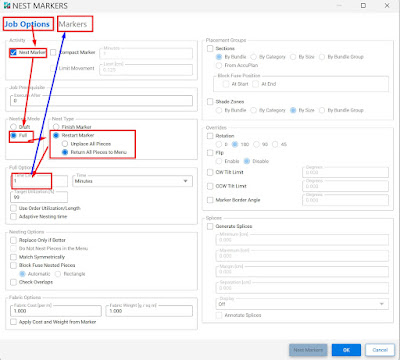Enable Adaptive Nesting time
This screenshot has width=400, height=360.
[13, 217]
